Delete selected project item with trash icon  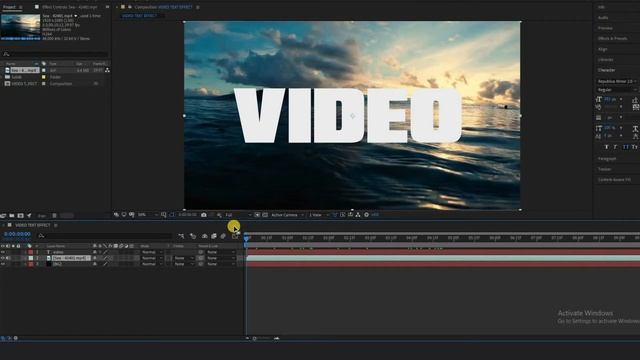click(54, 216)
